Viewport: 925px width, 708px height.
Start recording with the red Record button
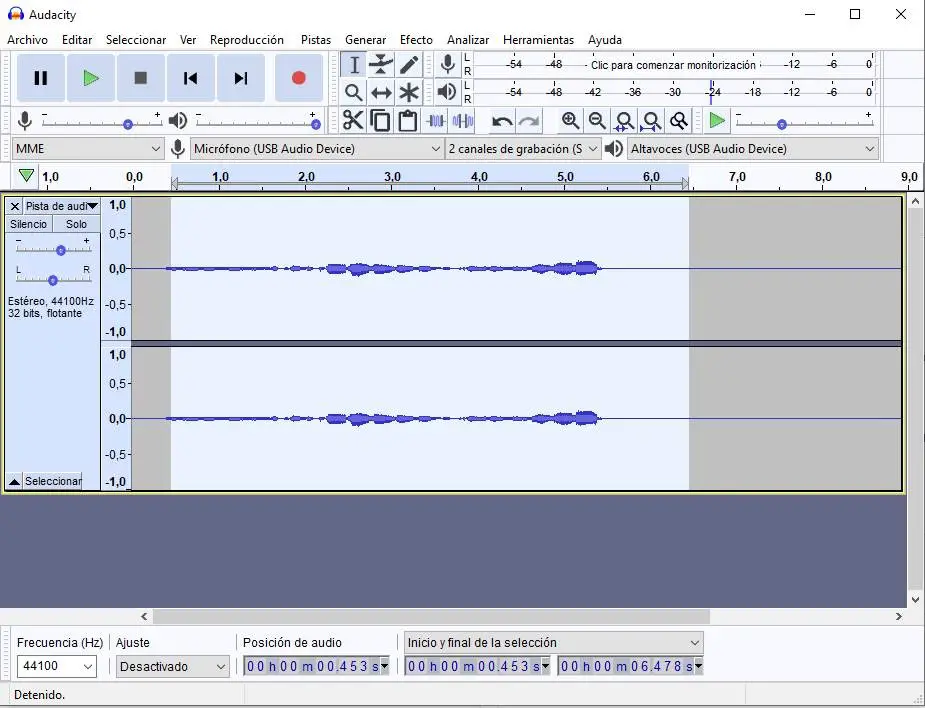[299, 78]
